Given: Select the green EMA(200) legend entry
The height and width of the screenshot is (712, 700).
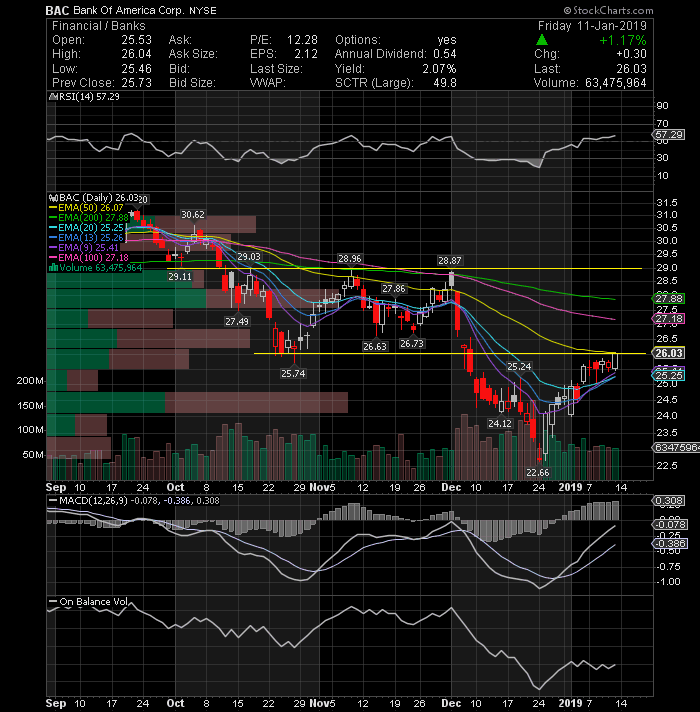Looking at the screenshot, I should tap(89, 218).
